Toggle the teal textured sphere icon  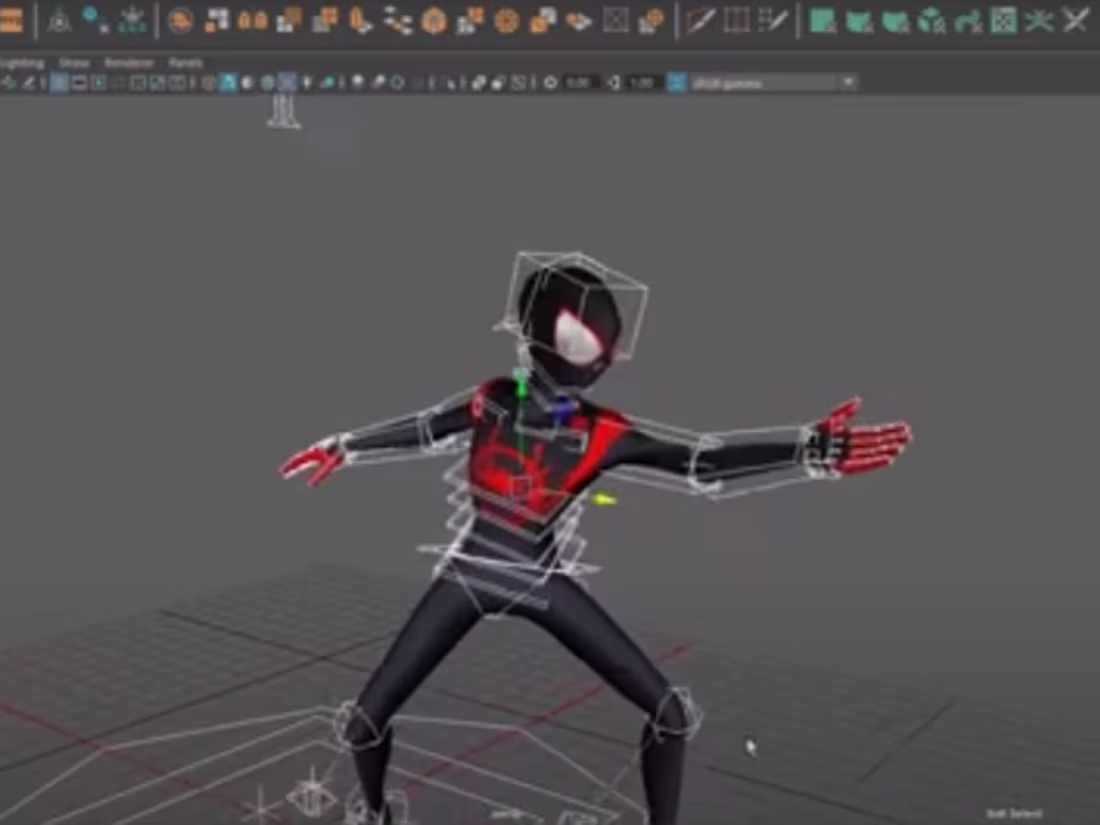[267, 83]
